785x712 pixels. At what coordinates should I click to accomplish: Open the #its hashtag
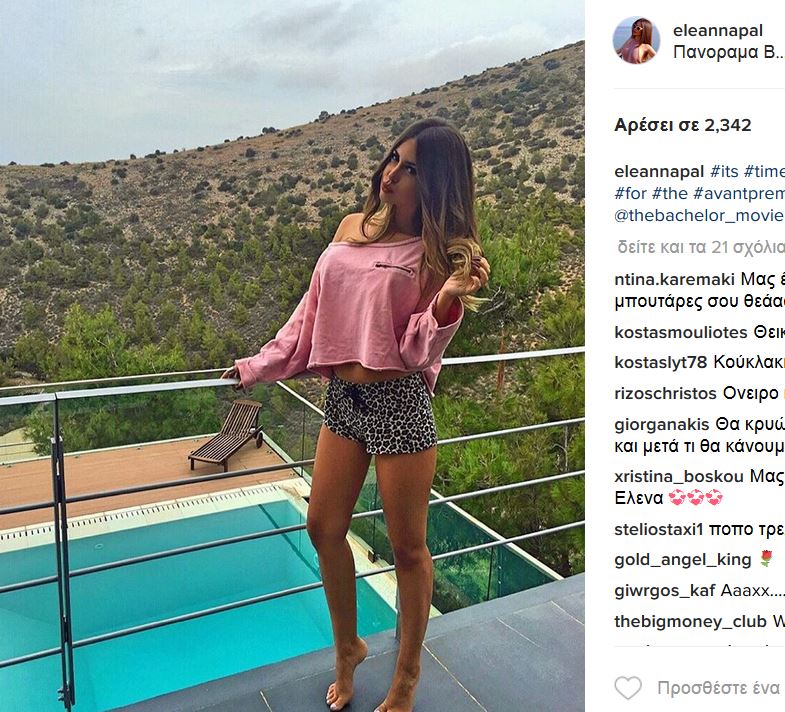tap(724, 171)
